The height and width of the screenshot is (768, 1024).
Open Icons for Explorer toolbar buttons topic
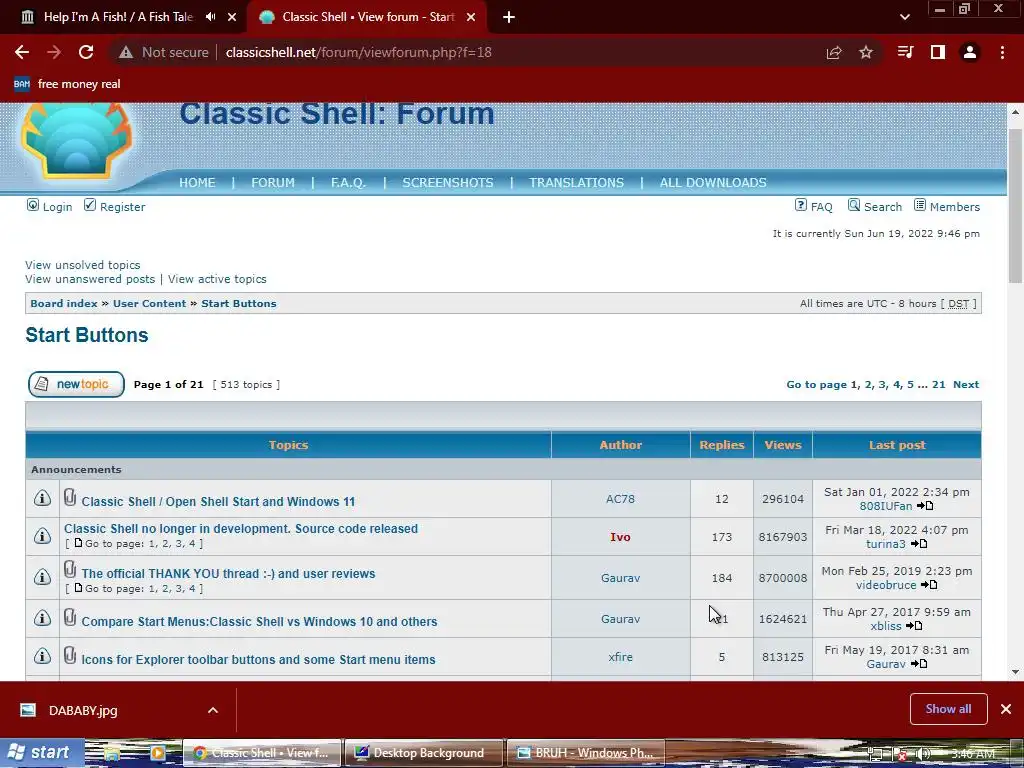pos(258,660)
